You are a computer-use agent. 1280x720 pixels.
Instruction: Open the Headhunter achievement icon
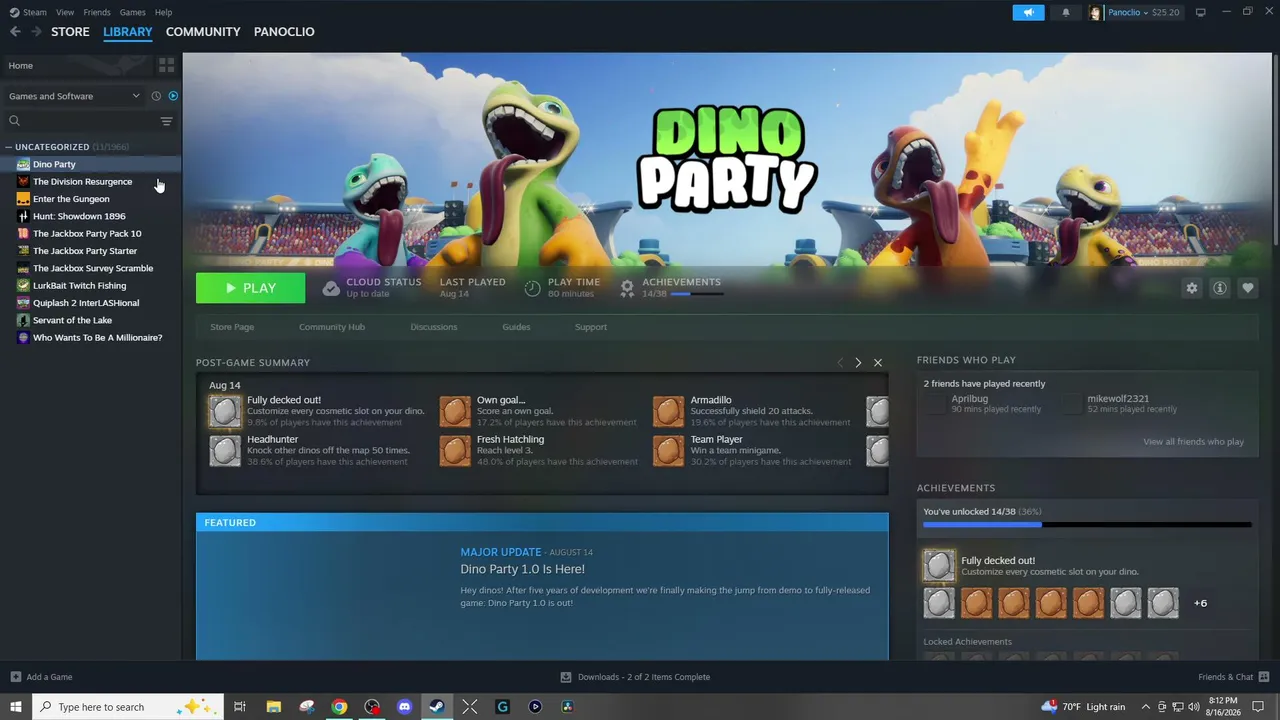click(225, 450)
